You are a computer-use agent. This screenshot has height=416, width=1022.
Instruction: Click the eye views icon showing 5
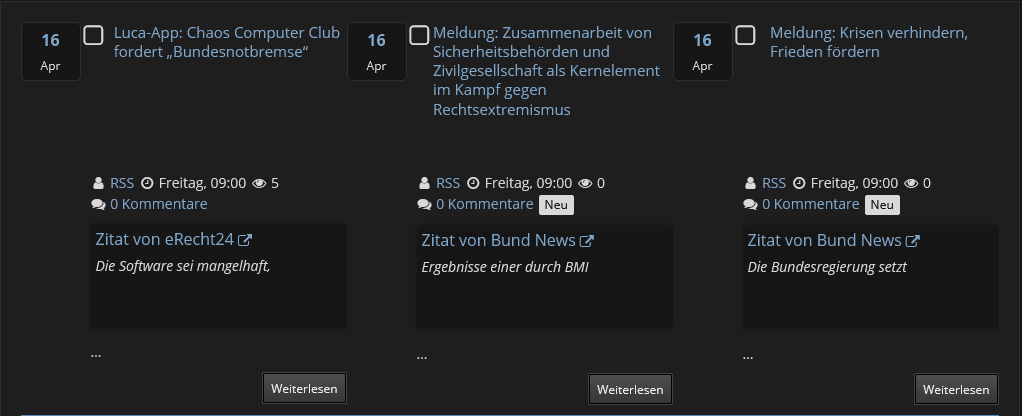pyautogui.click(x=259, y=183)
